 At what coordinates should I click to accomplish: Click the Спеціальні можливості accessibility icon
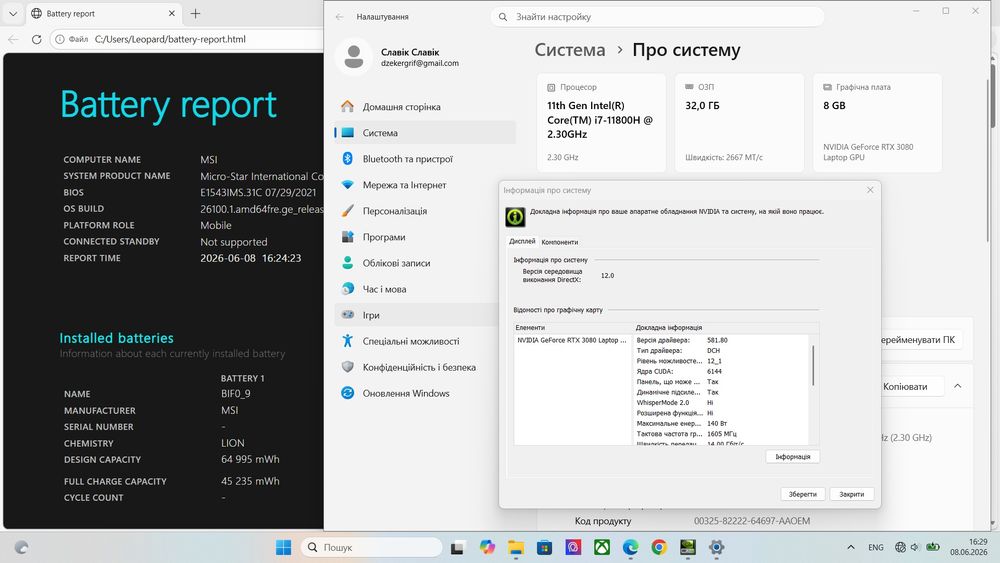click(348, 340)
